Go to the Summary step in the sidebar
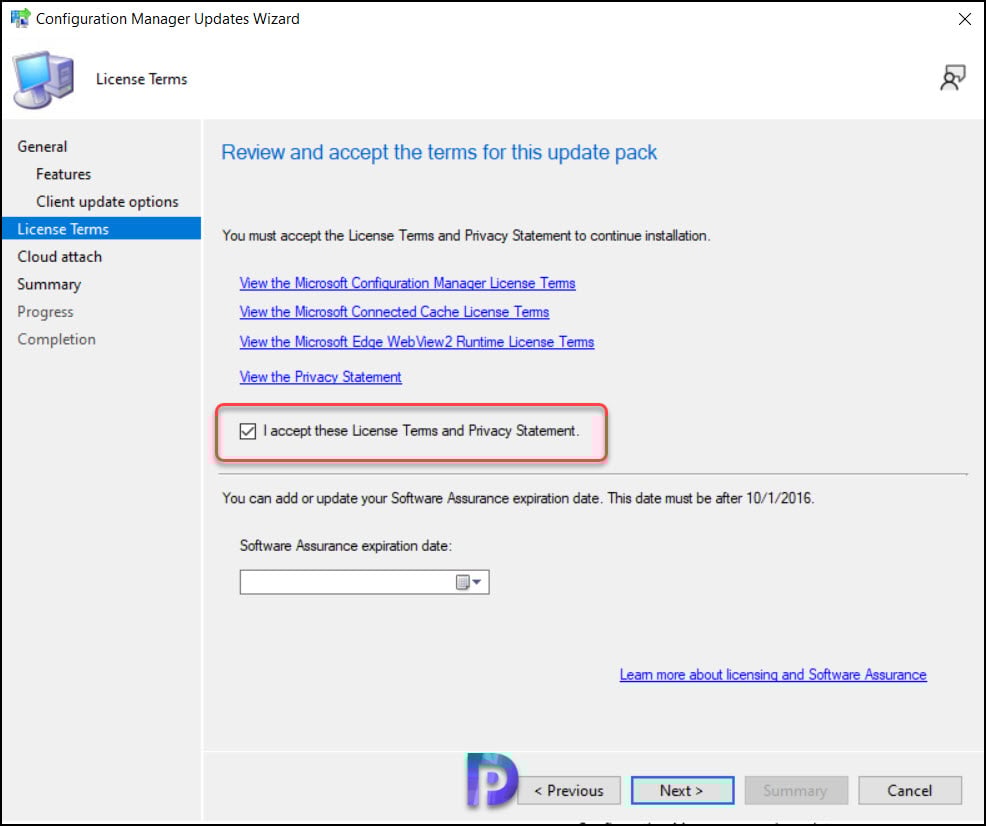The image size is (986, 826). [49, 284]
